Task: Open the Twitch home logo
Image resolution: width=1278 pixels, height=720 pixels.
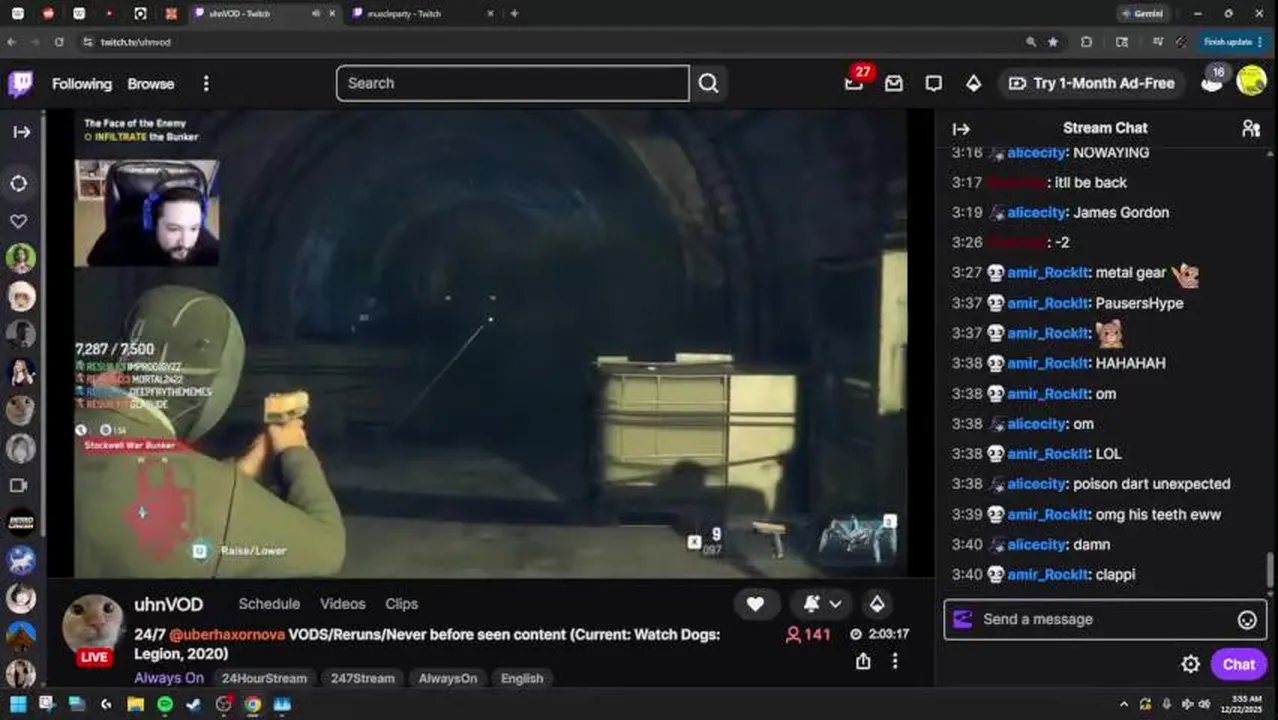Action: click(21, 84)
